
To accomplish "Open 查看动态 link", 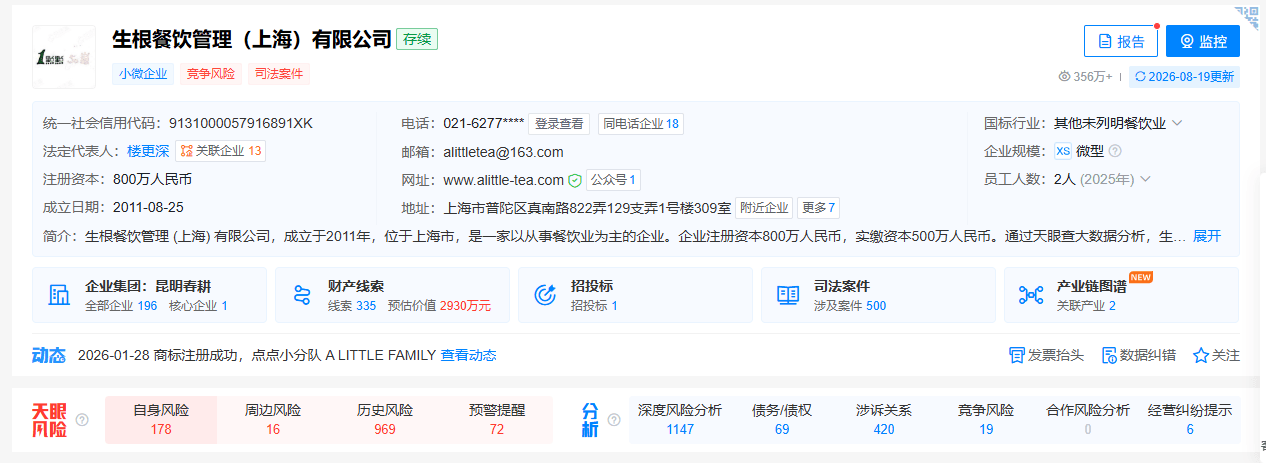I will click(468, 355).
